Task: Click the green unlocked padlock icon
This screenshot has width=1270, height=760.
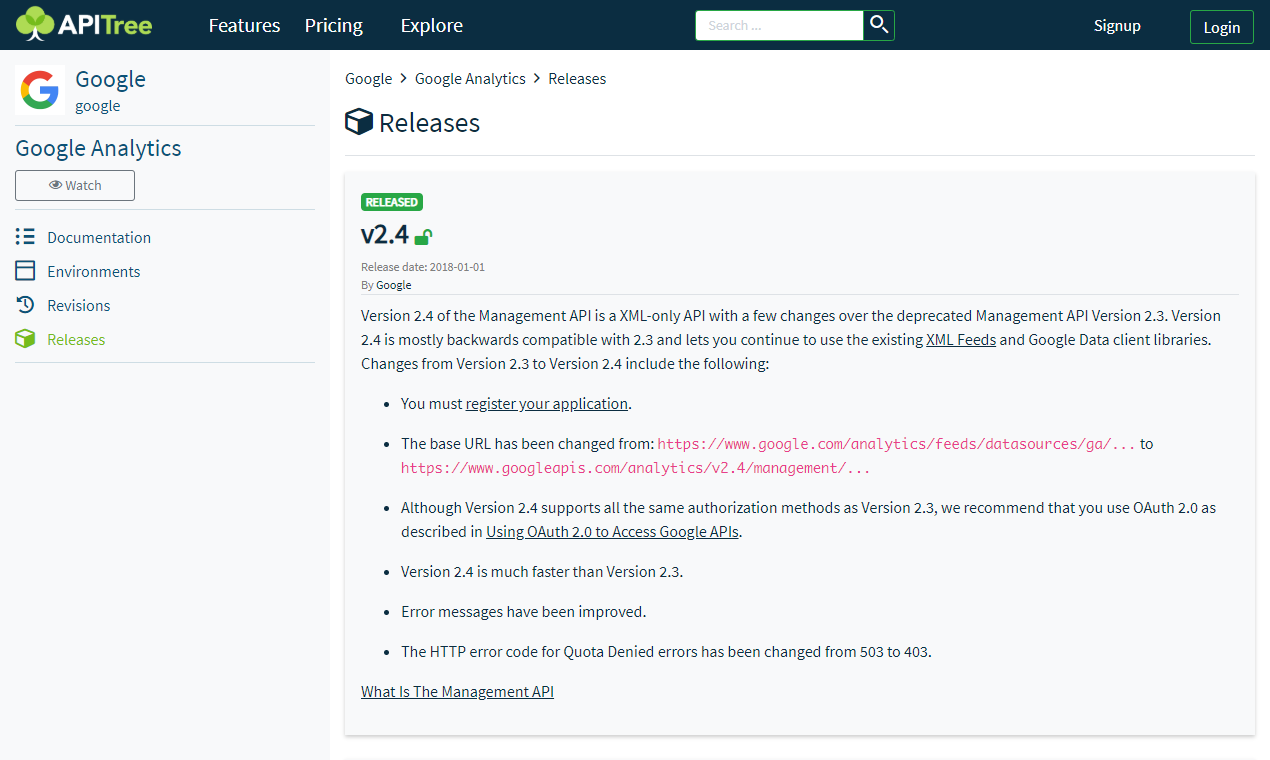Action: click(423, 237)
